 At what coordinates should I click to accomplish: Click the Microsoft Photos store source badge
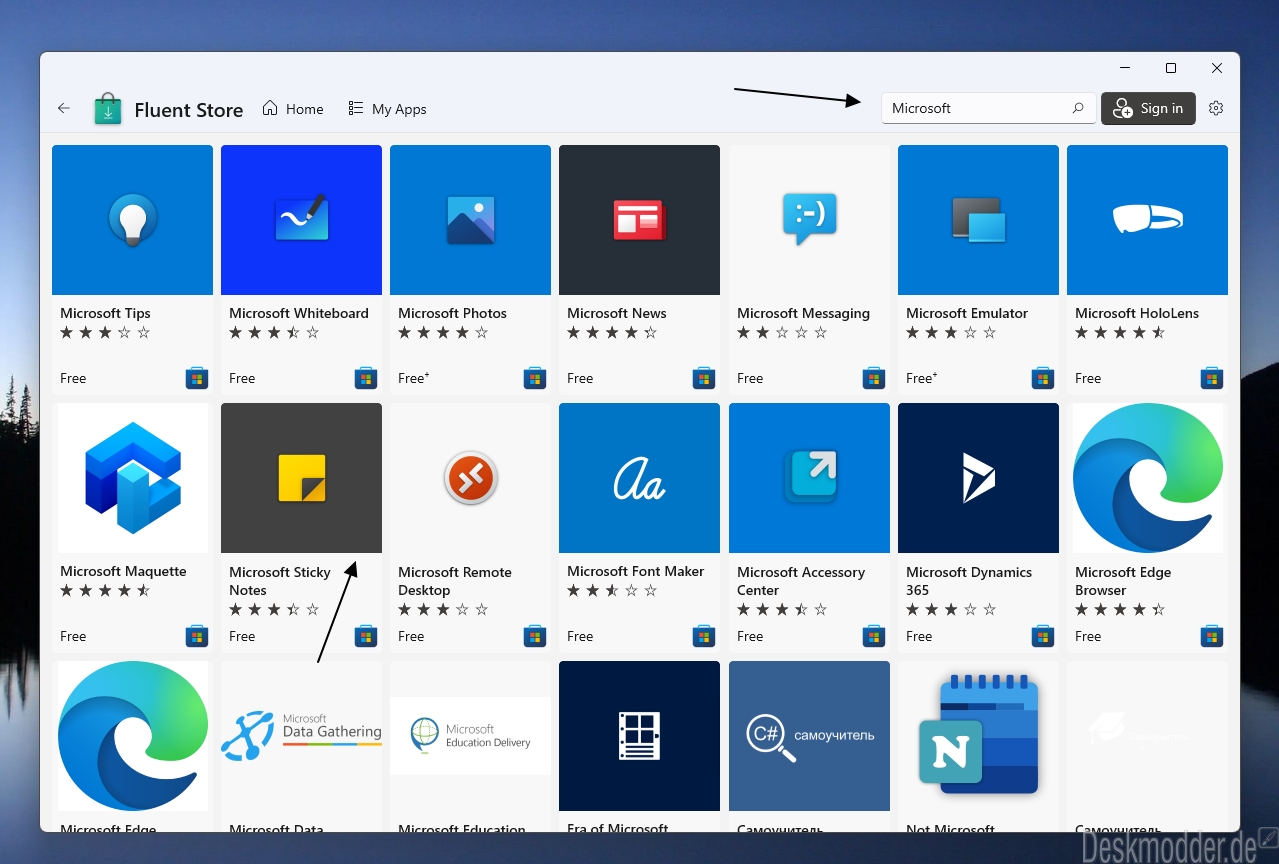[535, 378]
